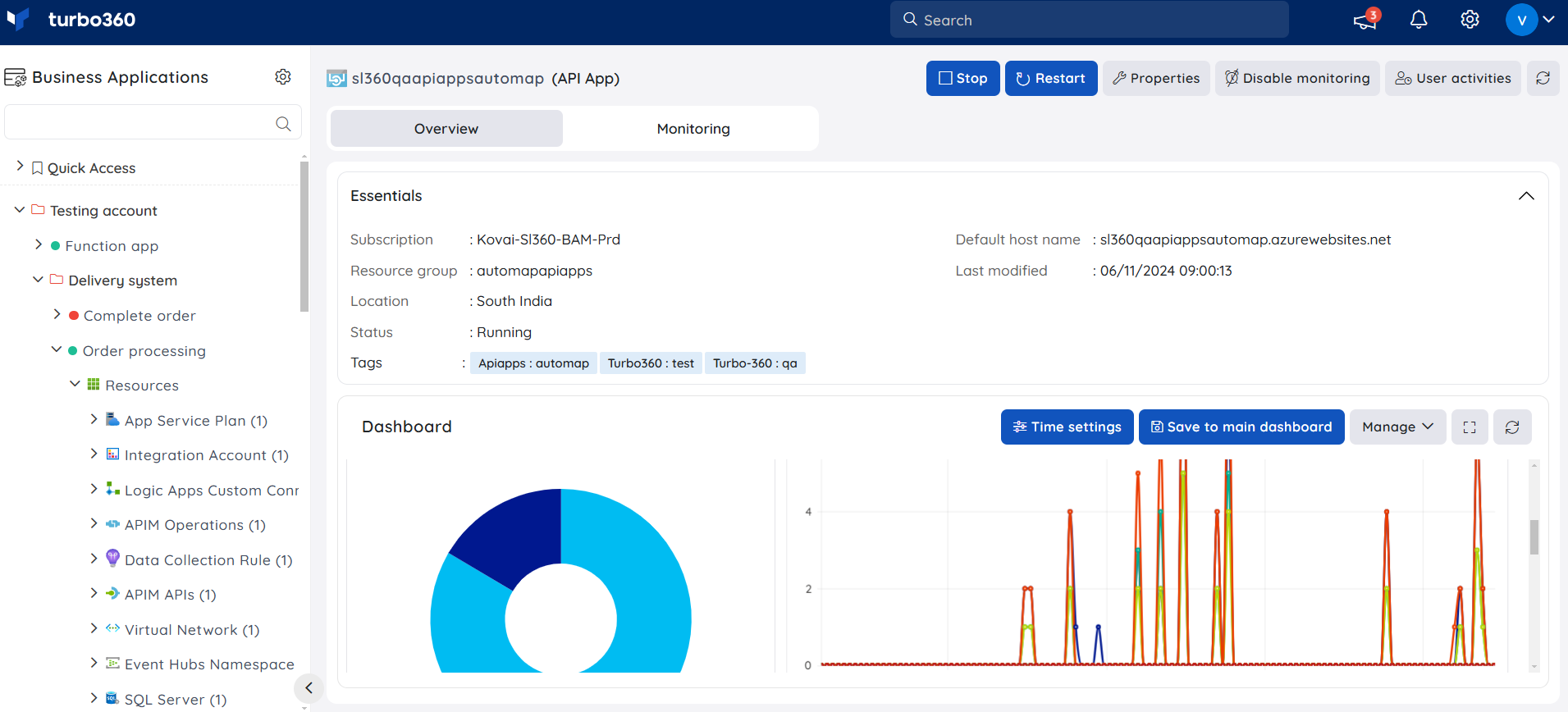This screenshot has height=712, width=1568.
Task: Open User activities
Action: [x=1453, y=78]
